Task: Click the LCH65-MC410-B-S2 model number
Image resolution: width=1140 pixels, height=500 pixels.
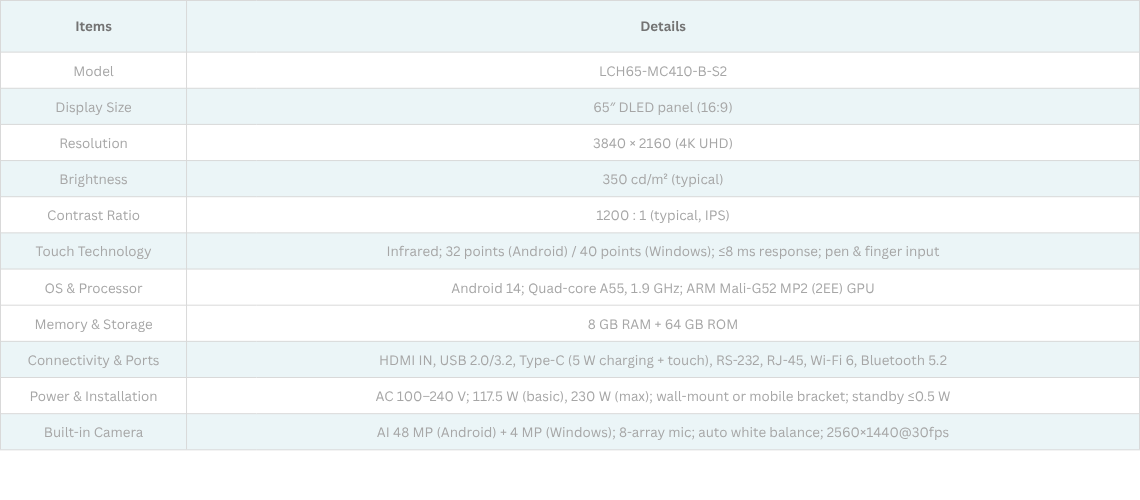Action: (662, 71)
